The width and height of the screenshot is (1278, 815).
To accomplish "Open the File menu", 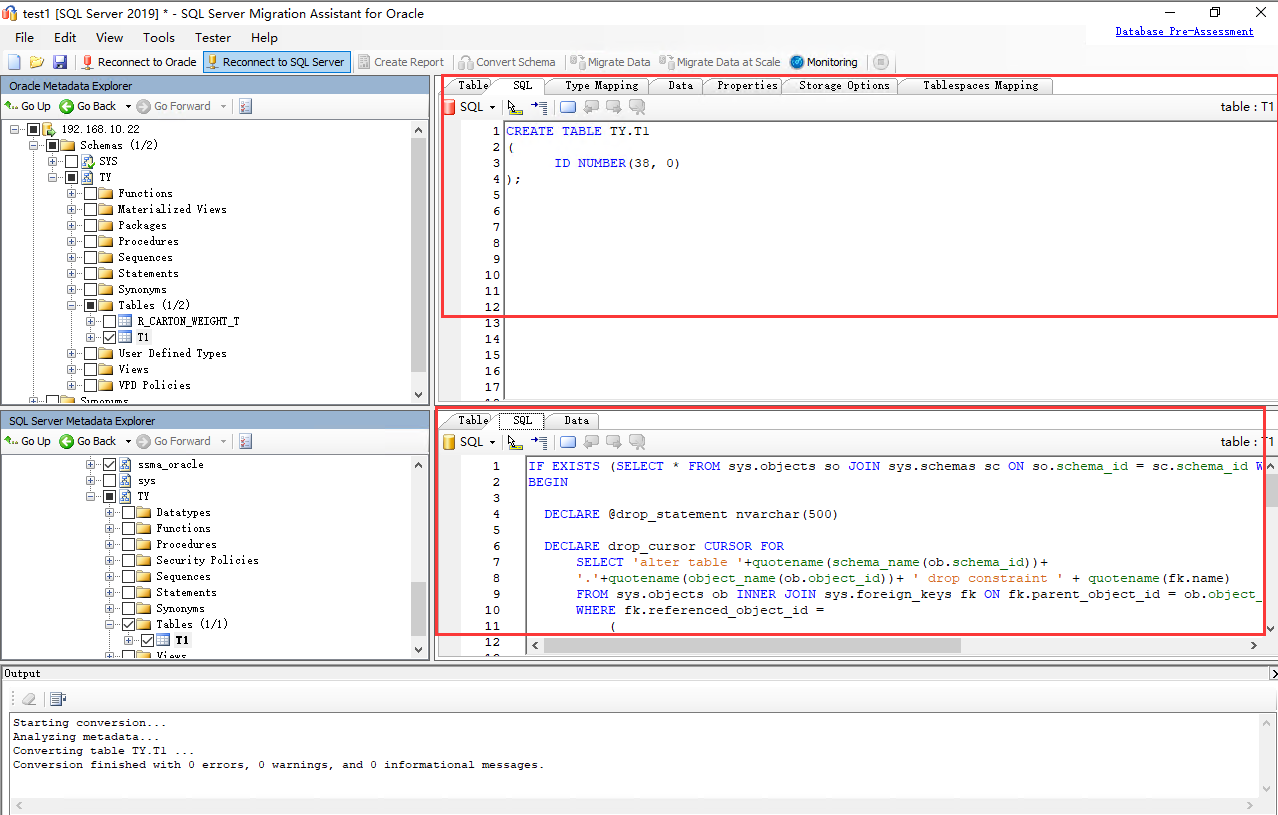I will click(24, 38).
